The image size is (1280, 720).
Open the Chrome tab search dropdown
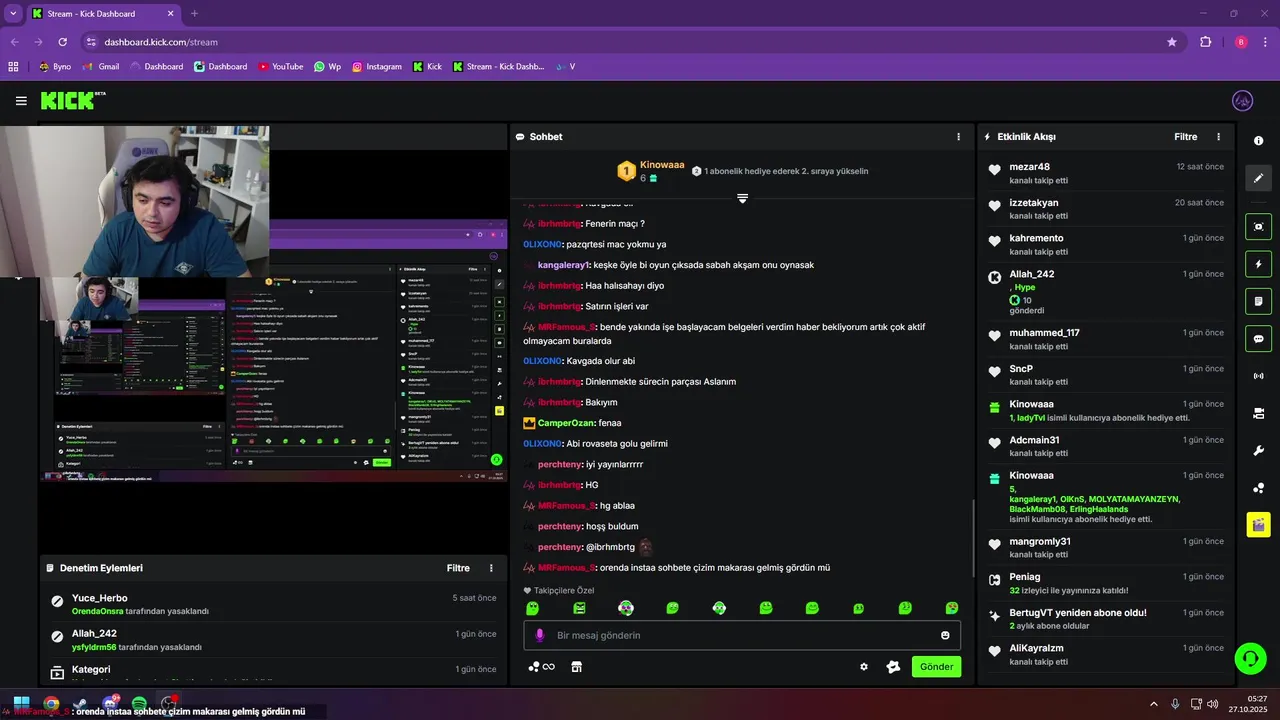click(x=13, y=14)
